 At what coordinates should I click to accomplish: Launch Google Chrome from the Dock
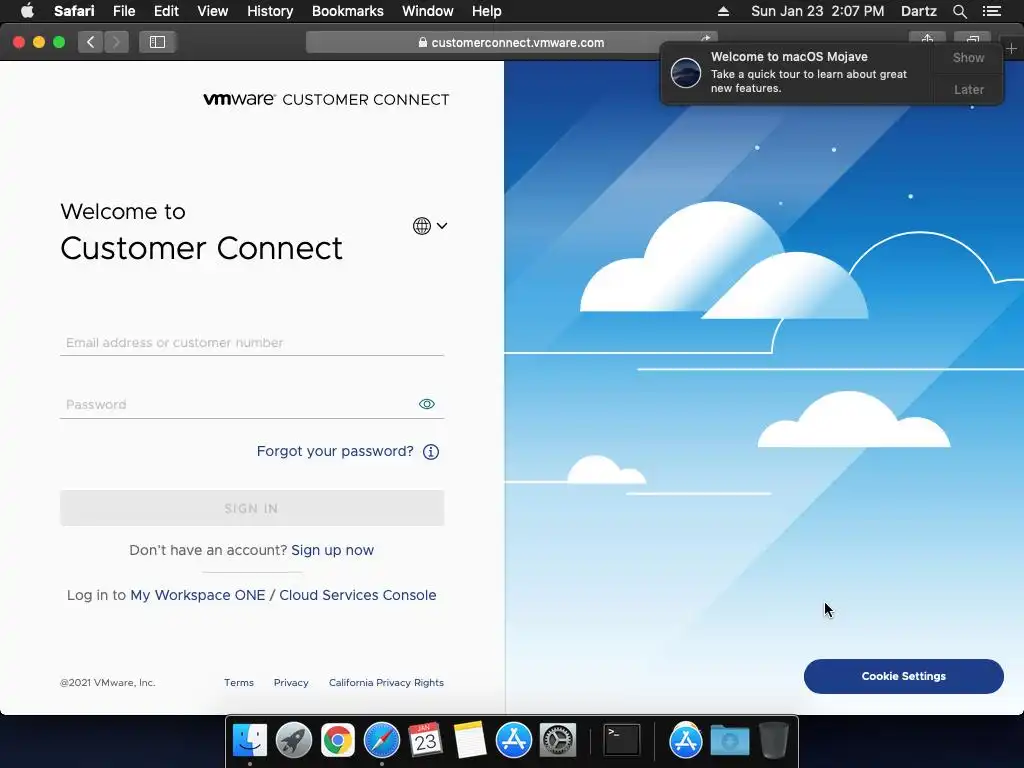click(338, 741)
